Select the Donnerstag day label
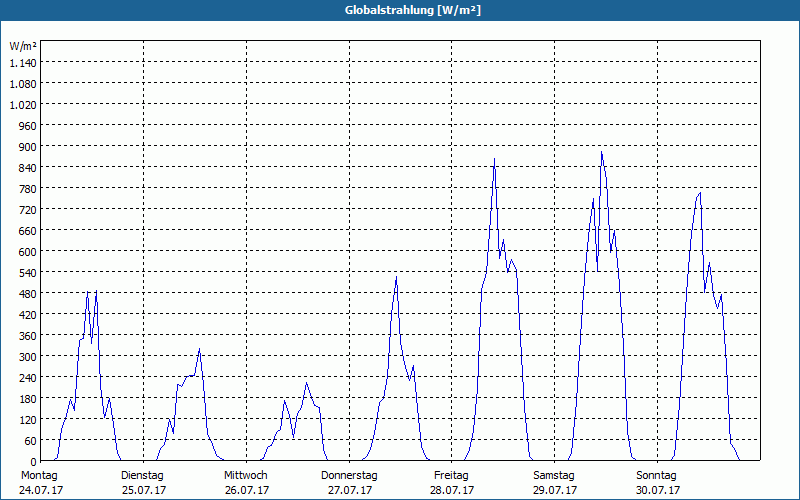The width and height of the screenshot is (800, 500). tap(349, 476)
